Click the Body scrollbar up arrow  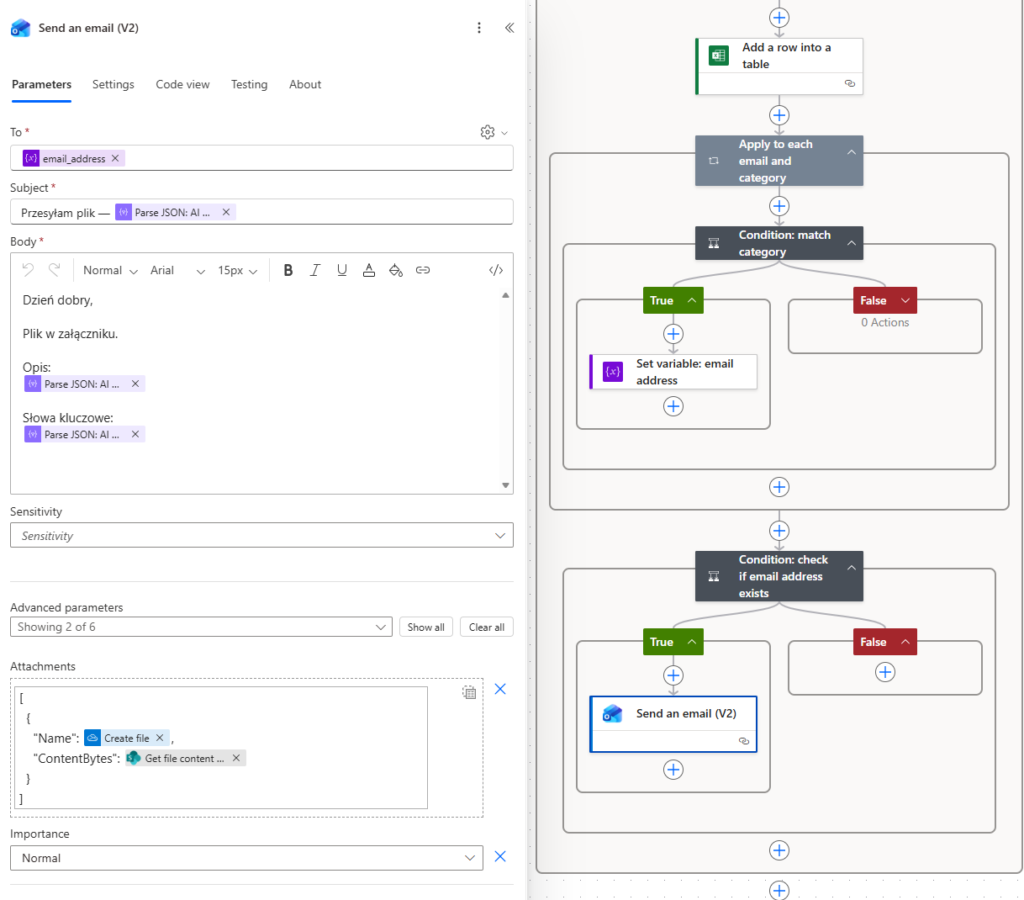point(505,295)
